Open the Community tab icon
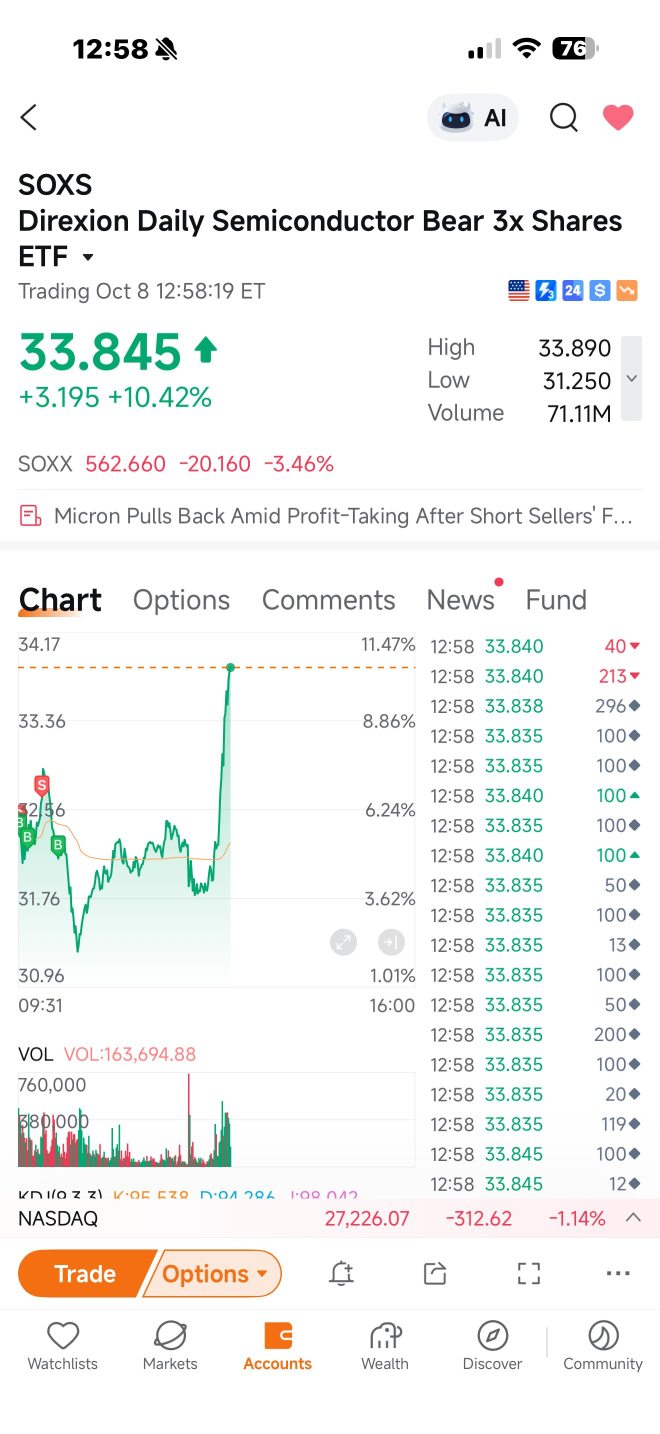Screen dimensions: 660x1434 click(603, 1345)
